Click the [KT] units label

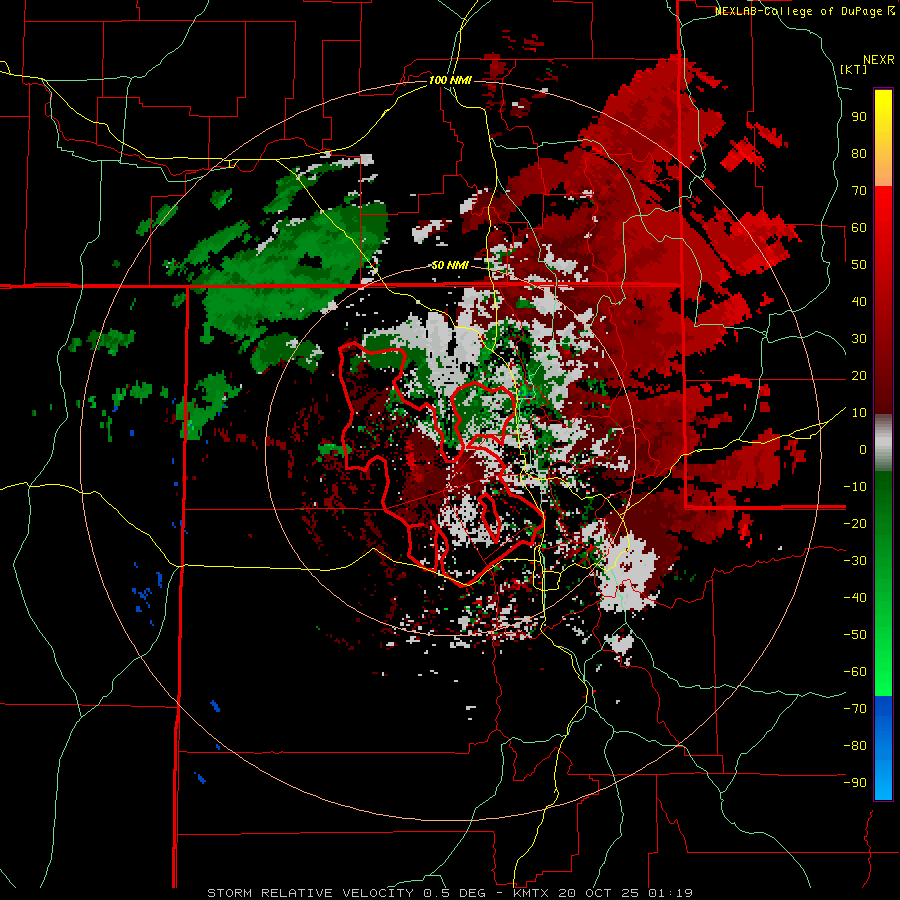(x=853, y=69)
